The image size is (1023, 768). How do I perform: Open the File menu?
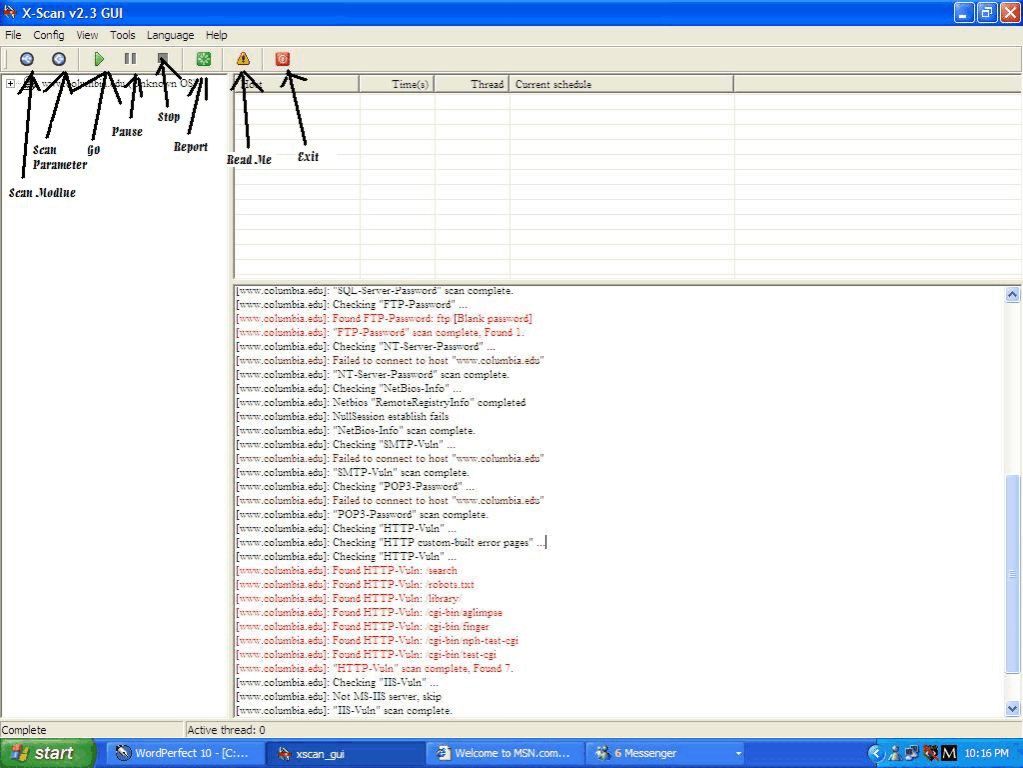[13, 35]
